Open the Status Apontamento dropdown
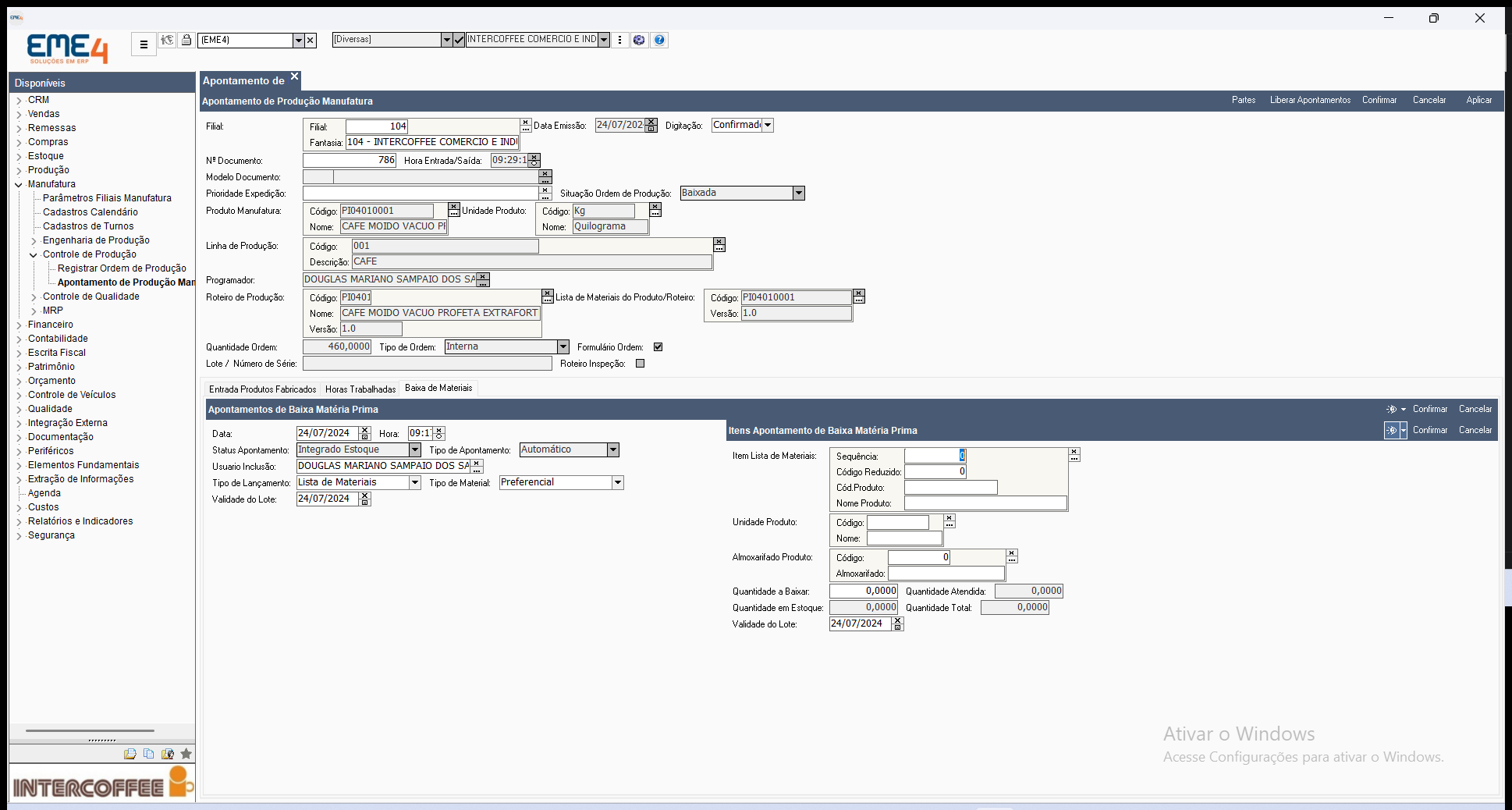This screenshot has height=810, width=1512. (x=415, y=449)
